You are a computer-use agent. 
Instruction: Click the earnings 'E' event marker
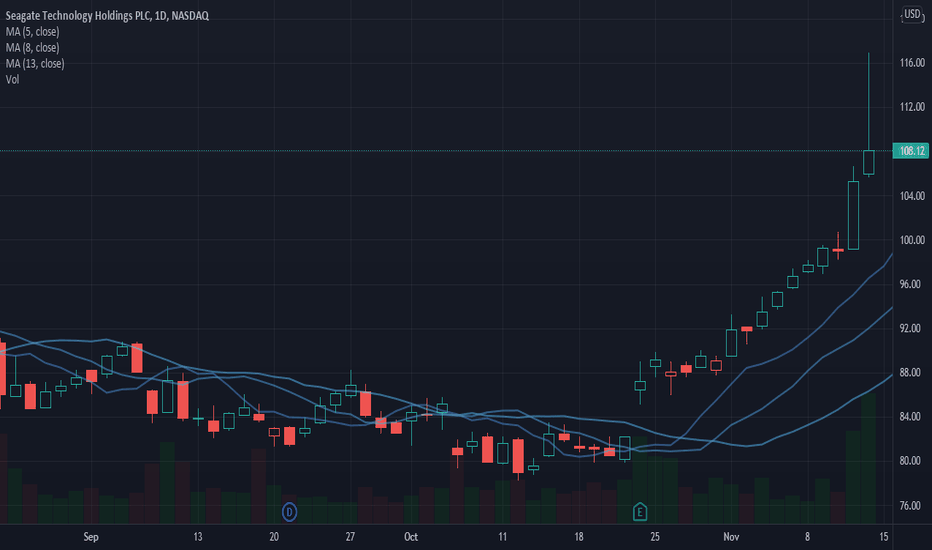640,511
